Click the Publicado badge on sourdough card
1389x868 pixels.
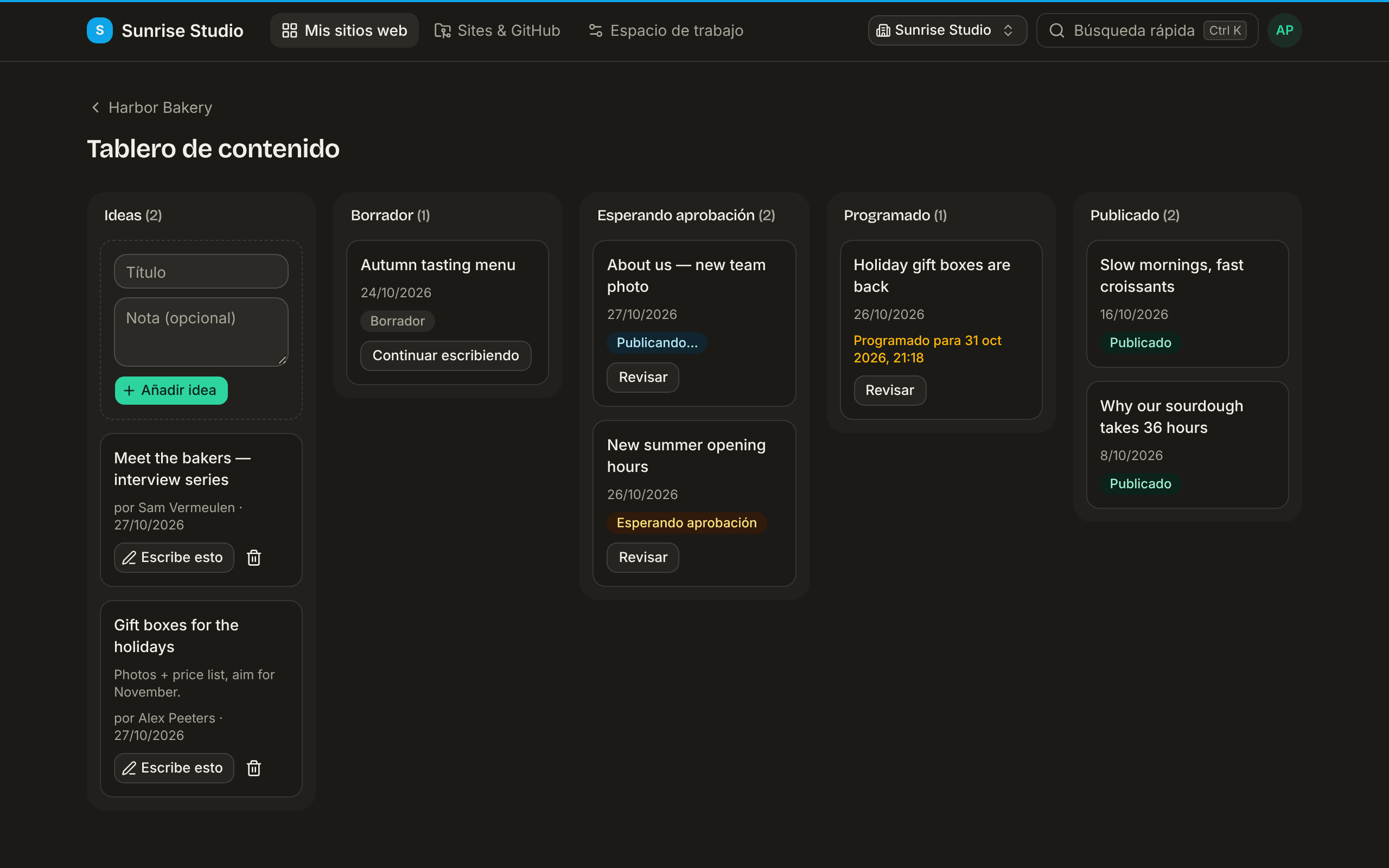coord(1140,484)
